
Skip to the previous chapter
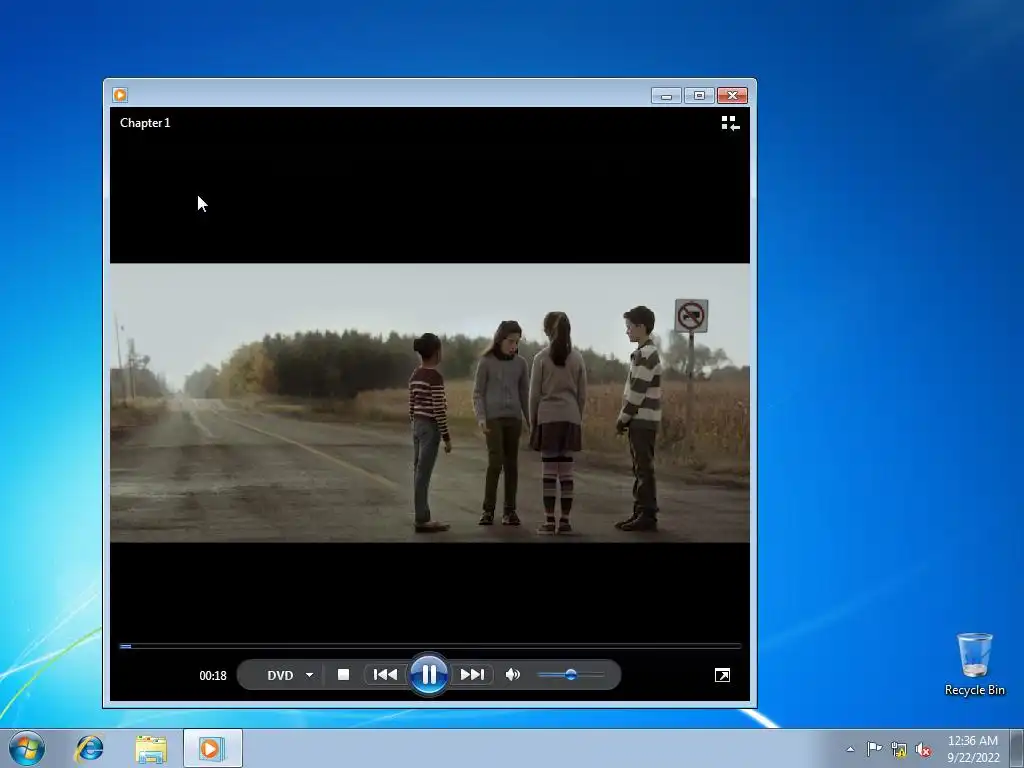tap(385, 675)
